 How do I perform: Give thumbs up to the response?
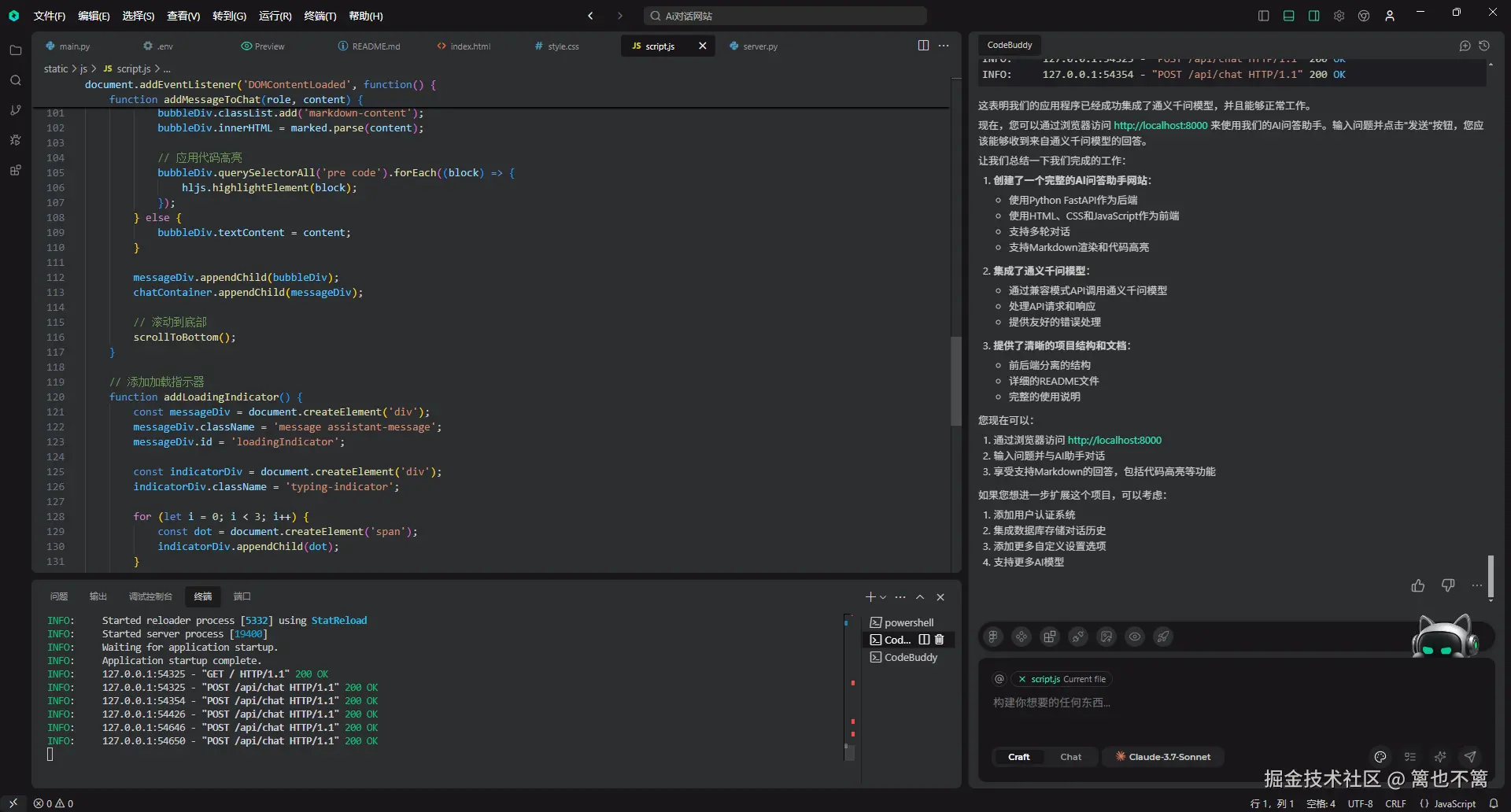coord(1418,585)
